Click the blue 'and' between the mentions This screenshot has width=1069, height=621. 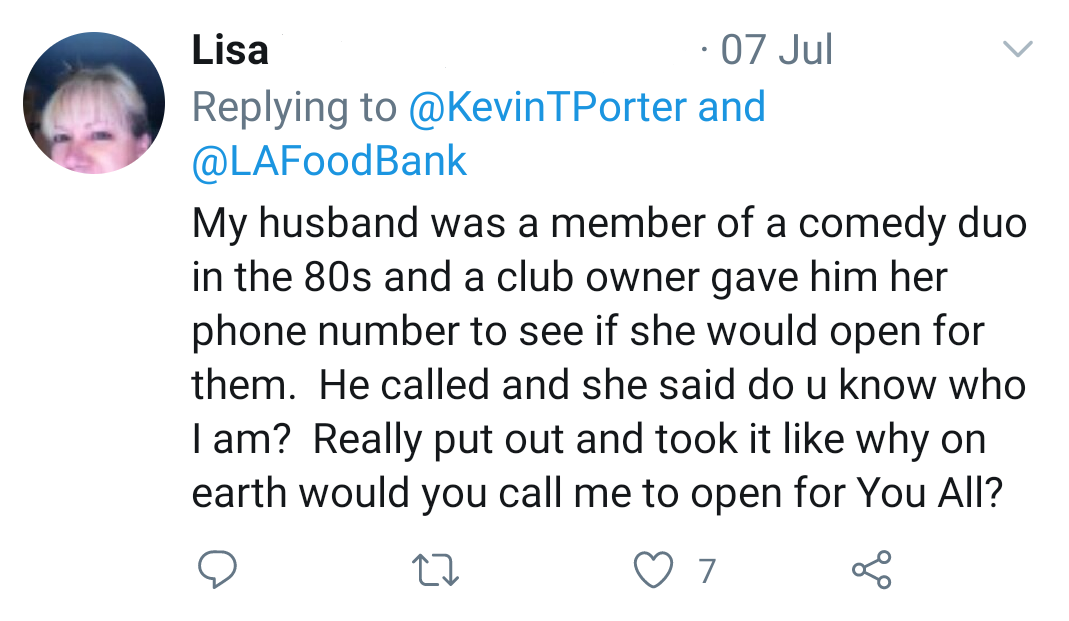(x=732, y=107)
